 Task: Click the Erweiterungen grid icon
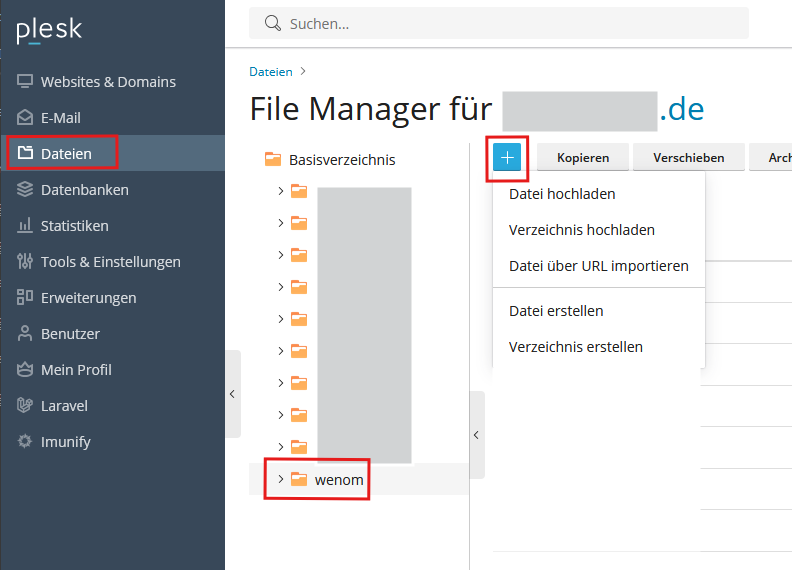pyautogui.click(x=25, y=298)
